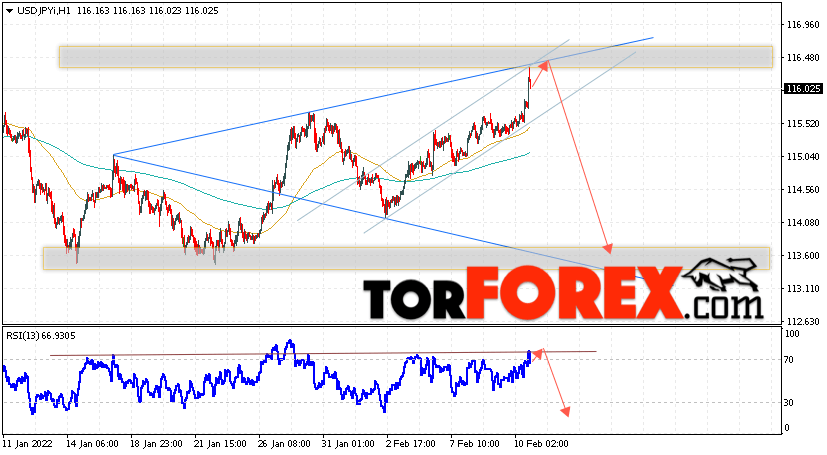
Task: Select the USDJPYi,H1 symbol label
Action: (x=45, y=11)
